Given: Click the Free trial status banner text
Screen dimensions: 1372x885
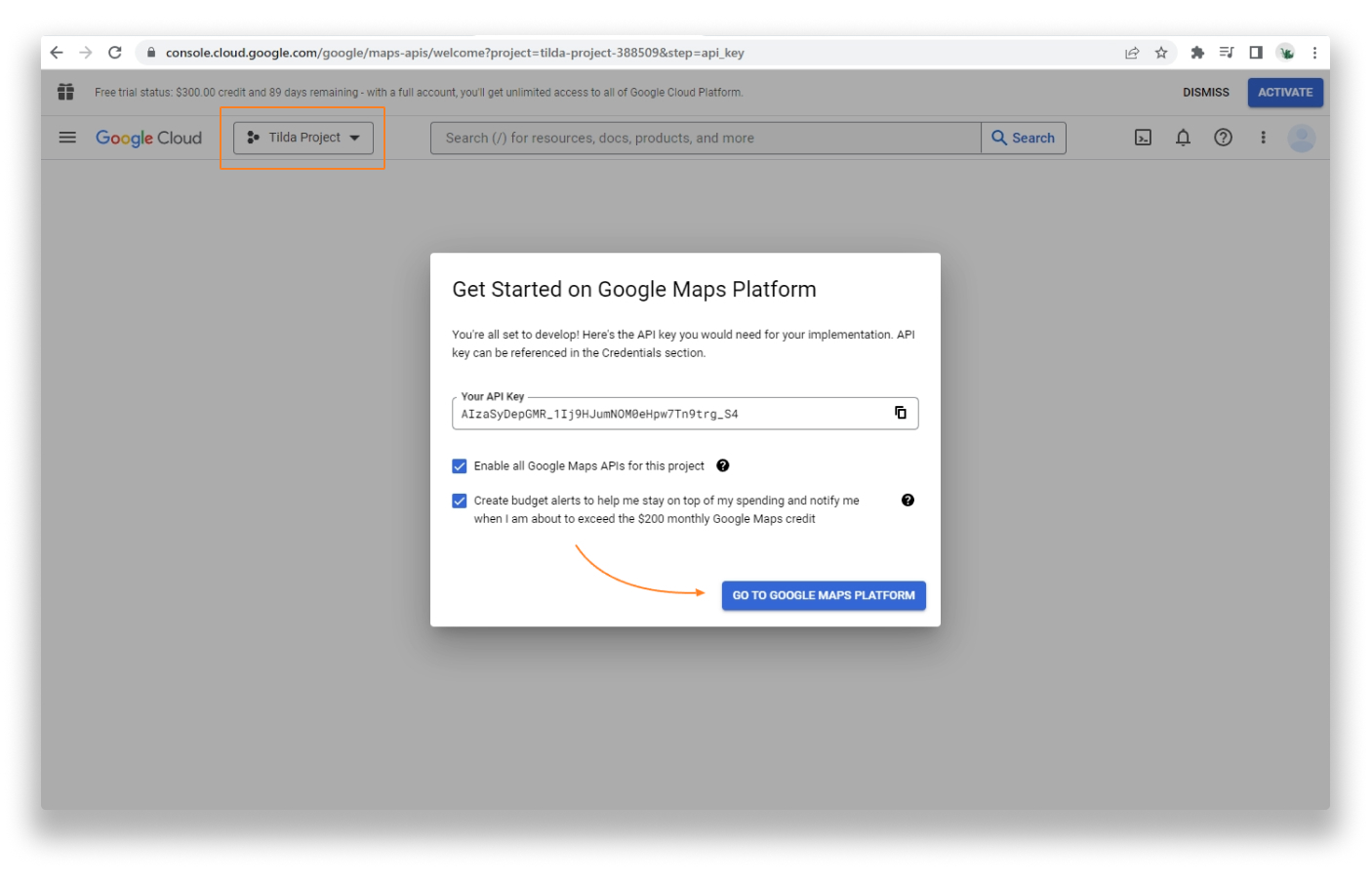Looking at the screenshot, I should (419, 93).
